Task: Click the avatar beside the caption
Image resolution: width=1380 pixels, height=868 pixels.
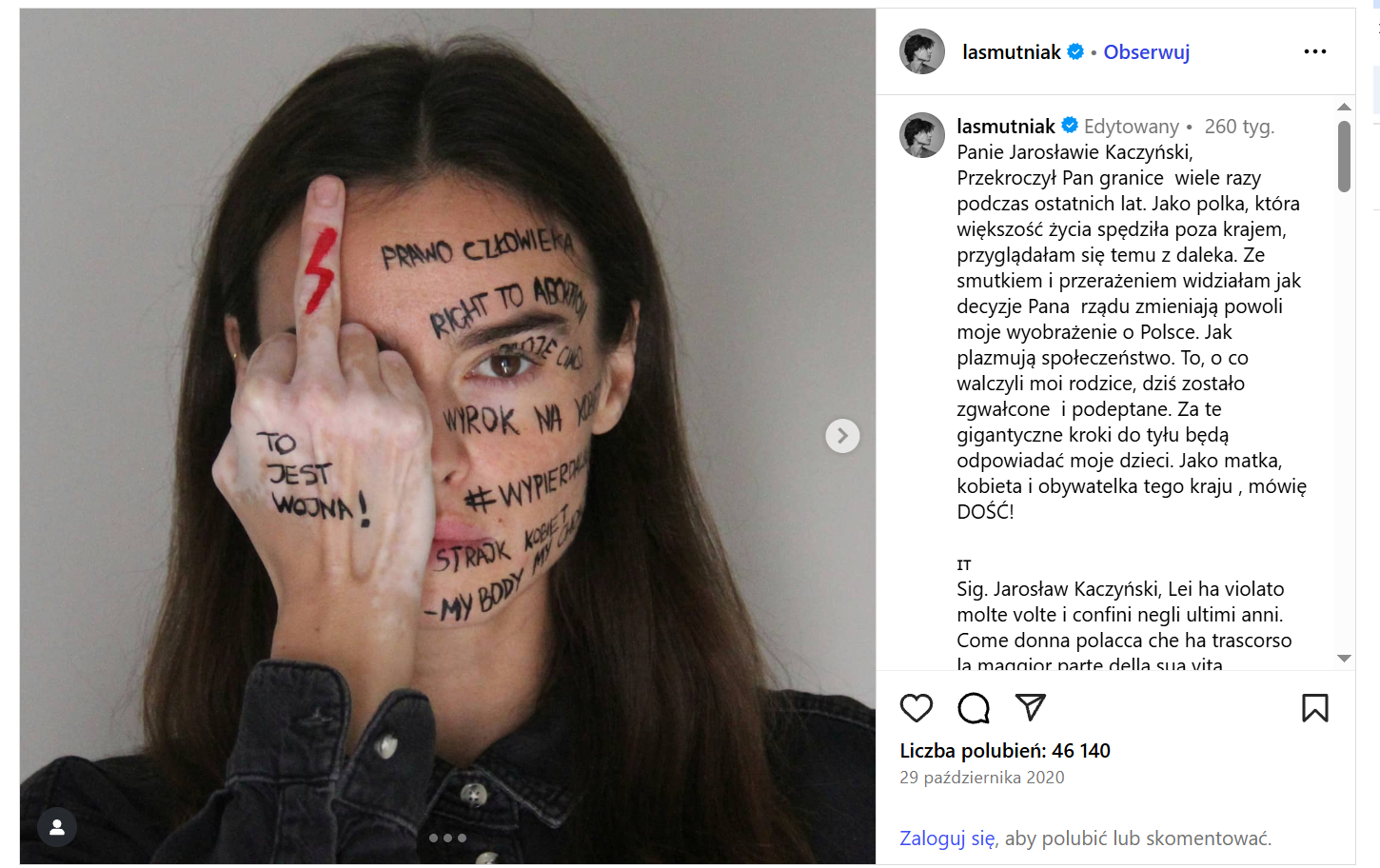Action: pos(922,135)
